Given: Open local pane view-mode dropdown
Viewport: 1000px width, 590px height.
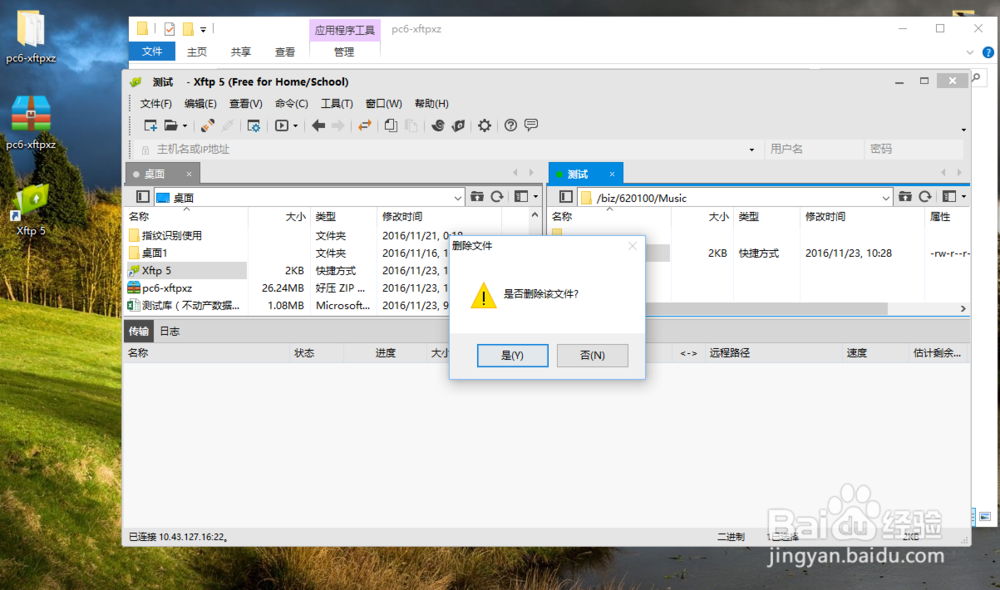Looking at the screenshot, I should tap(535, 197).
